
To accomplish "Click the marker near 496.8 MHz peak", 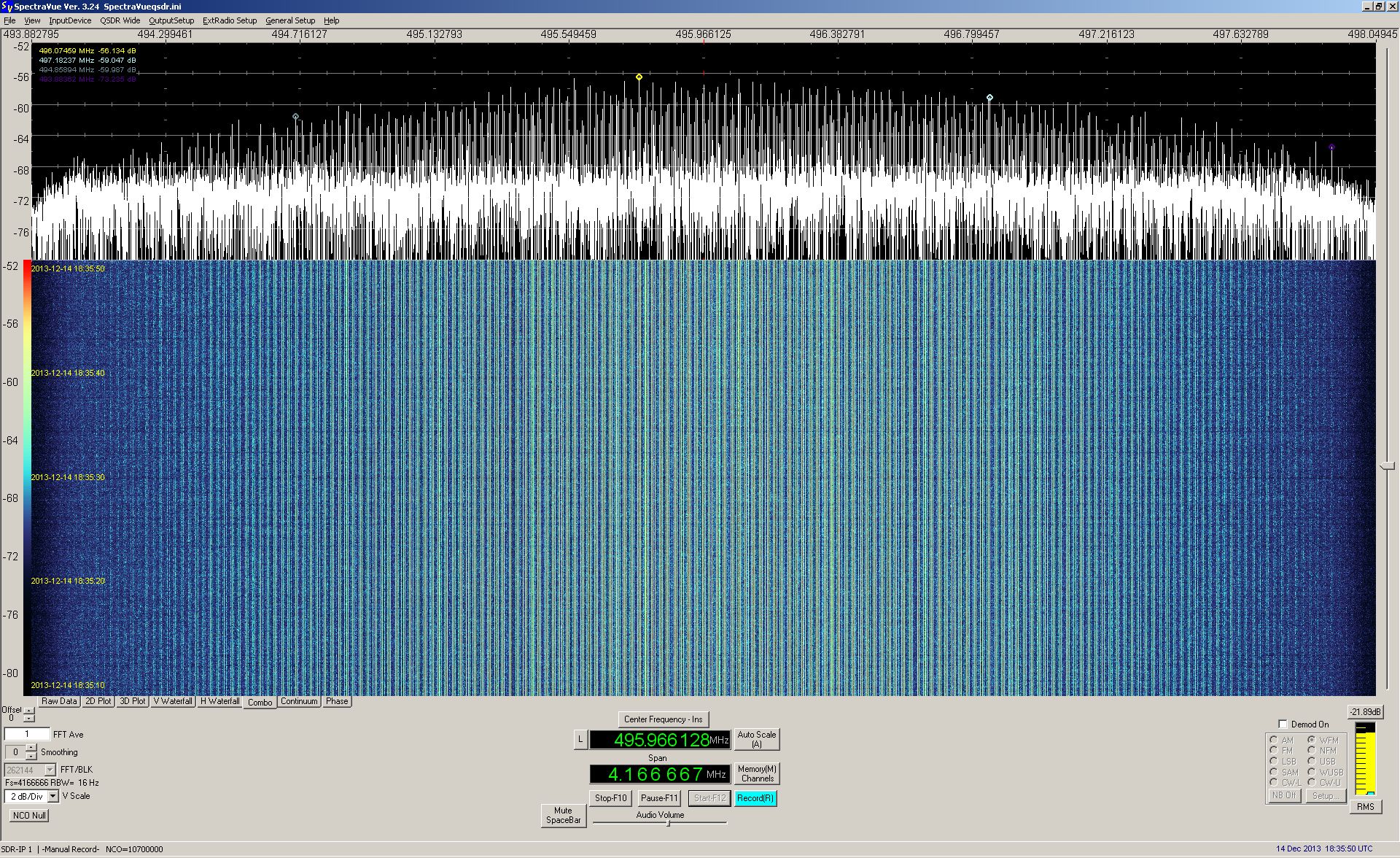I will 989,97.
